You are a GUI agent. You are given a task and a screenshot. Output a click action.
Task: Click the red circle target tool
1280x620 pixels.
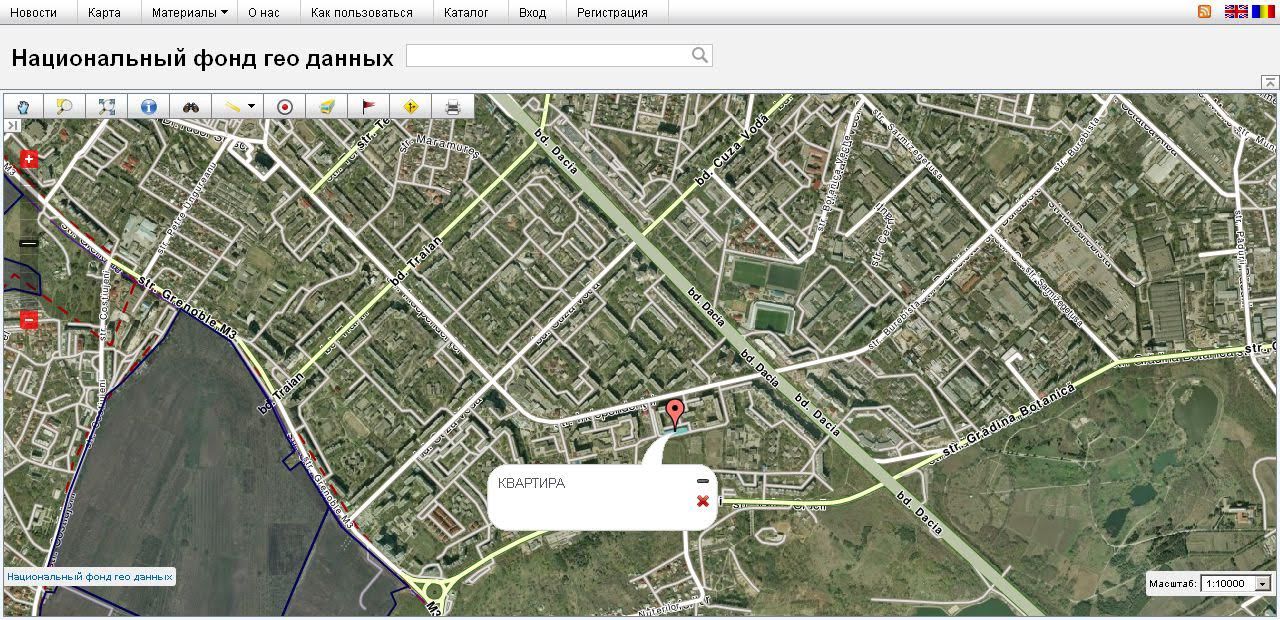(x=285, y=106)
